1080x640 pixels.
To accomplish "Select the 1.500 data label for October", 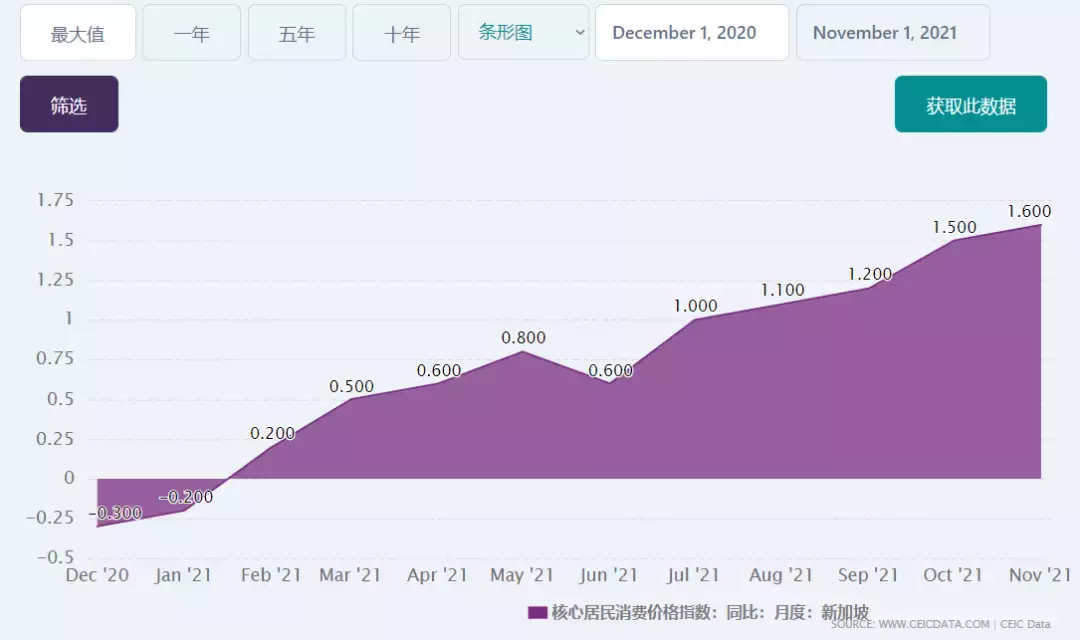I will pos(954,228).
